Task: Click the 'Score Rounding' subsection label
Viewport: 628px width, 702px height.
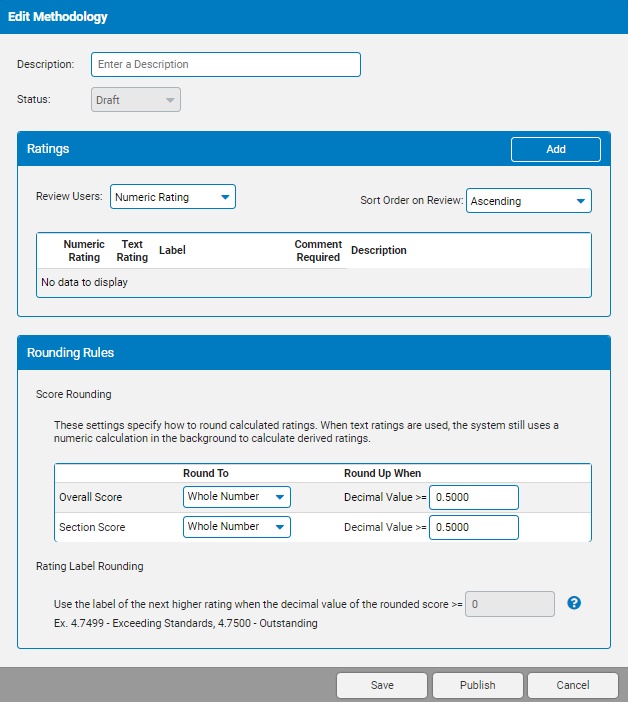Action: point(73,394)
